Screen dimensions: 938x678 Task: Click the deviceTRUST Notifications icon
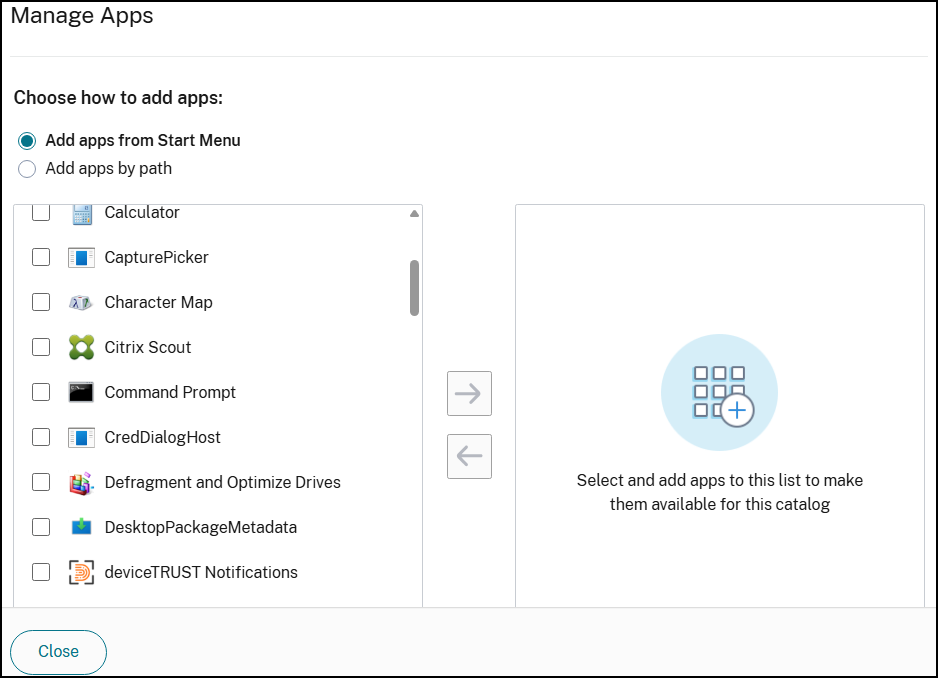(81, 573)
